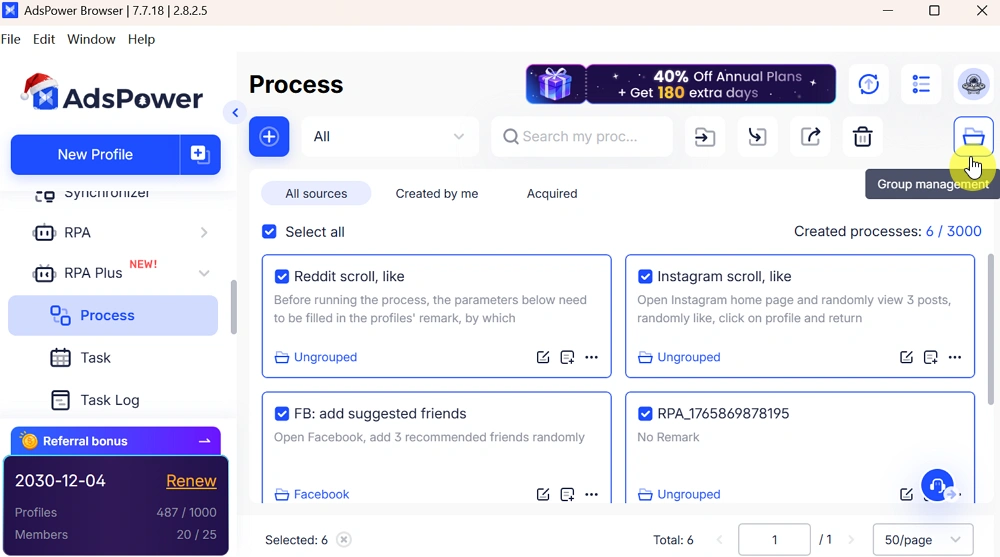
Task: Open more options for FB: add suggested friends
Action: tap(591, 494)
